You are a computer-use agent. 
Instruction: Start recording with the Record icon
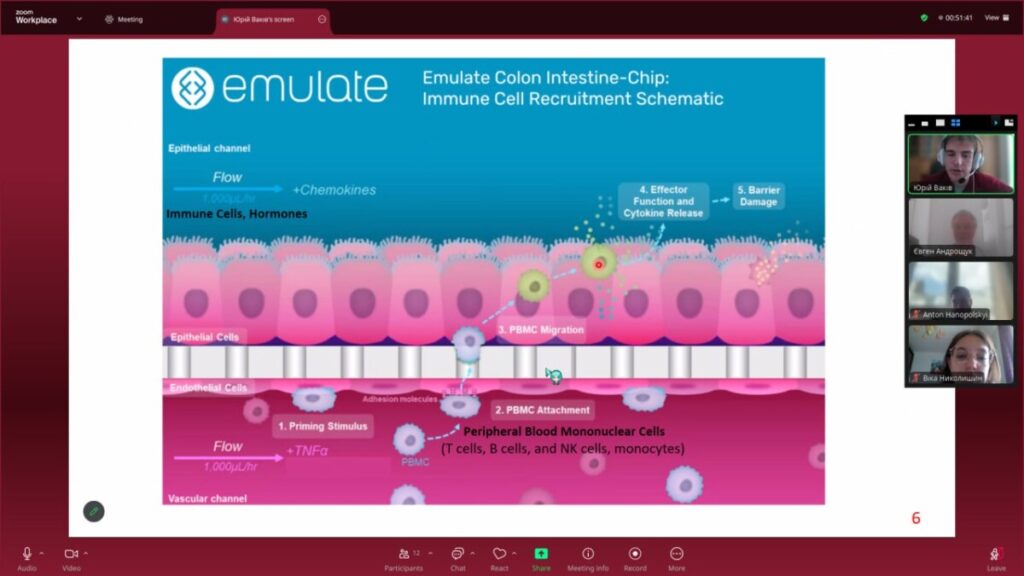point(635,554)
